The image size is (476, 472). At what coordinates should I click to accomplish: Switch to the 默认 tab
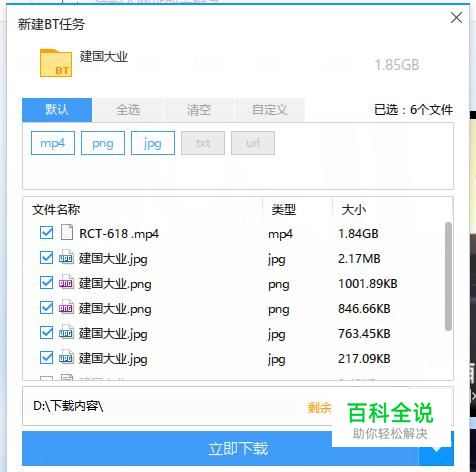[x=57, y=110]
